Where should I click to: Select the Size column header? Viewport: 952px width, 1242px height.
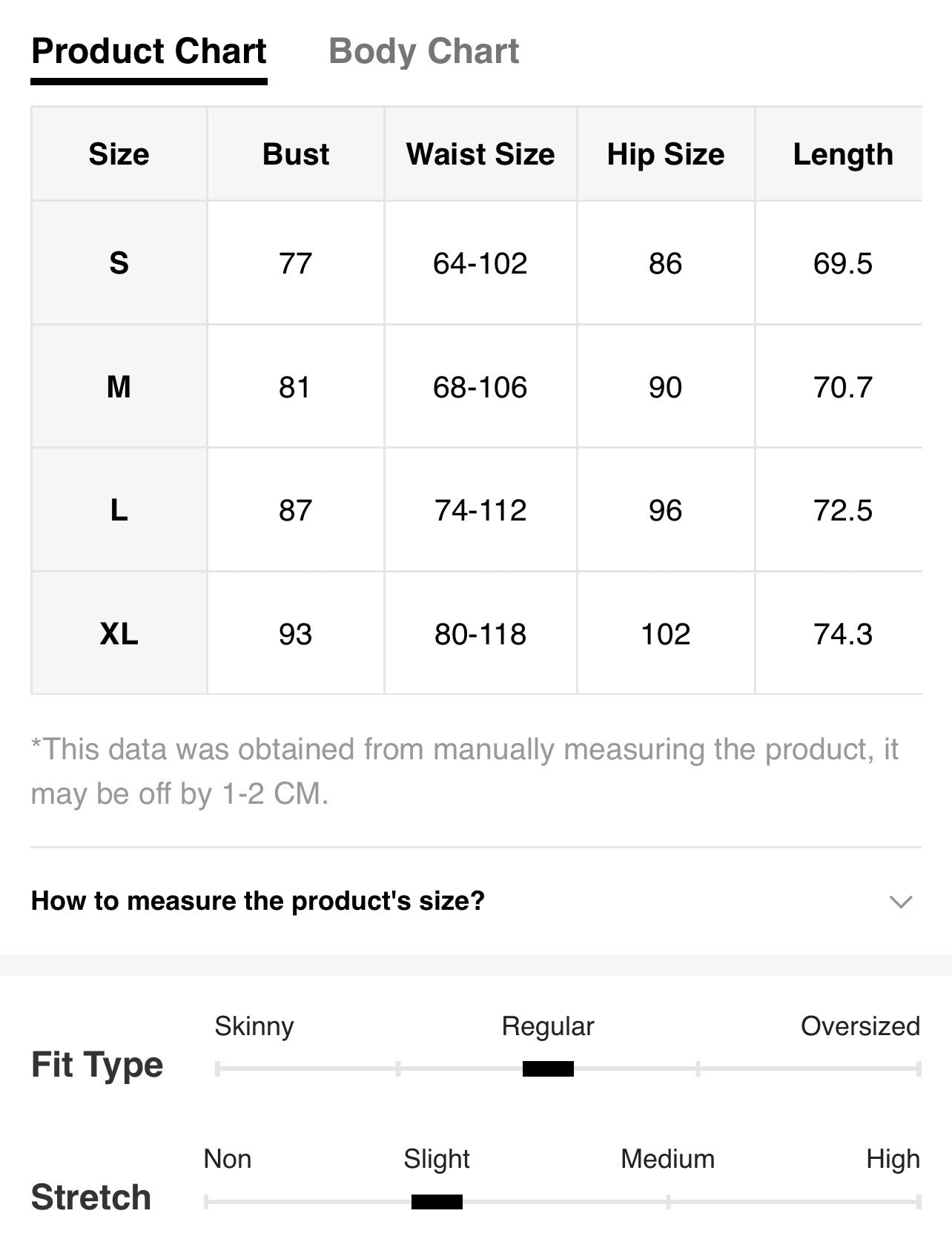click(119, 154)
